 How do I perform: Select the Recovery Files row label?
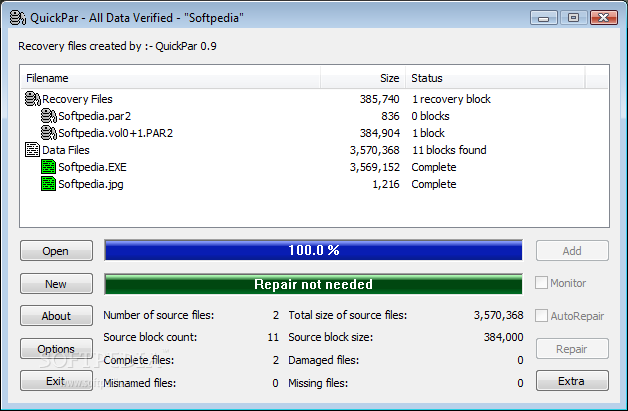[77, 99]
